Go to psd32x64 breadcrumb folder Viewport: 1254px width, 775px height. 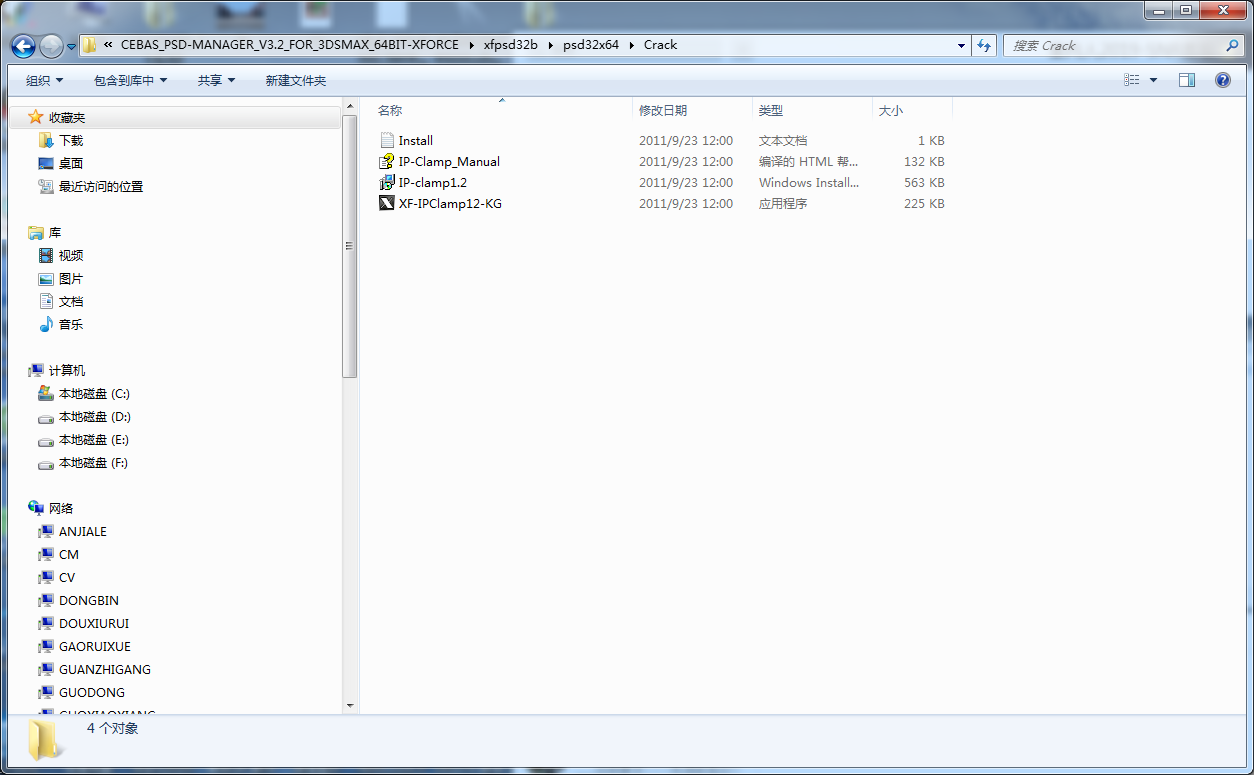591,45
